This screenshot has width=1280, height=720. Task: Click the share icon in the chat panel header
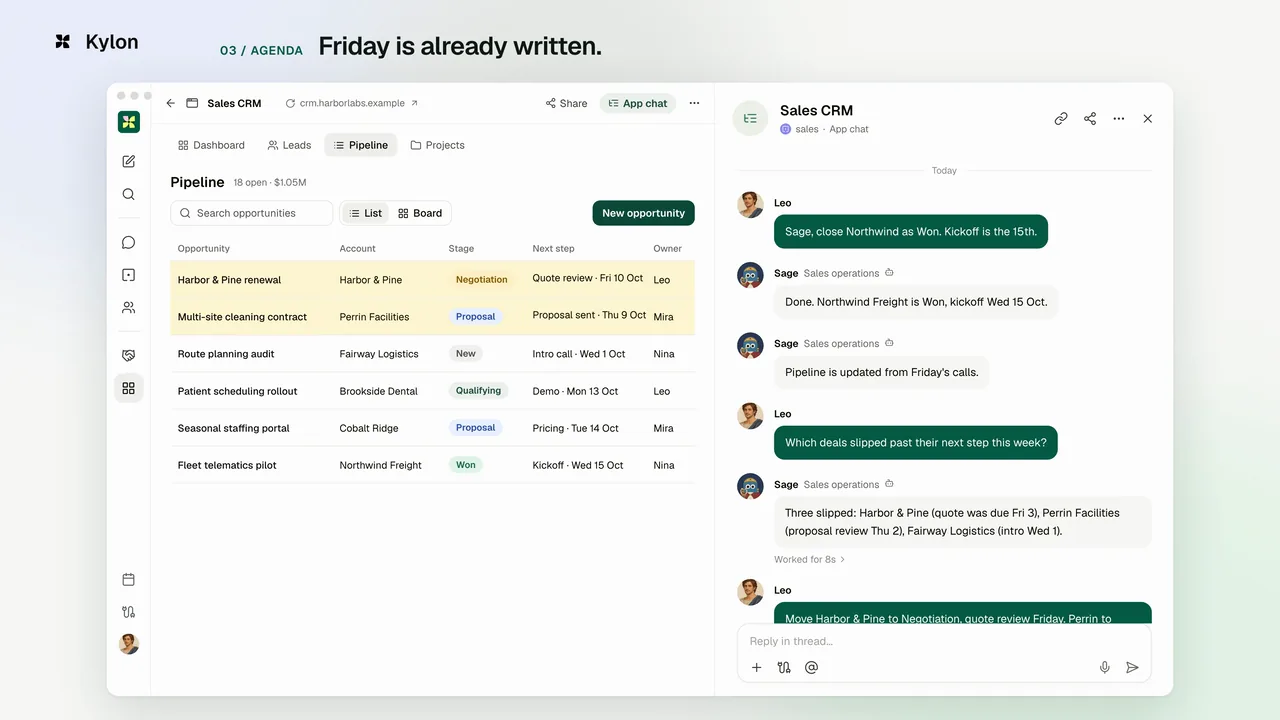[1090, 118]
